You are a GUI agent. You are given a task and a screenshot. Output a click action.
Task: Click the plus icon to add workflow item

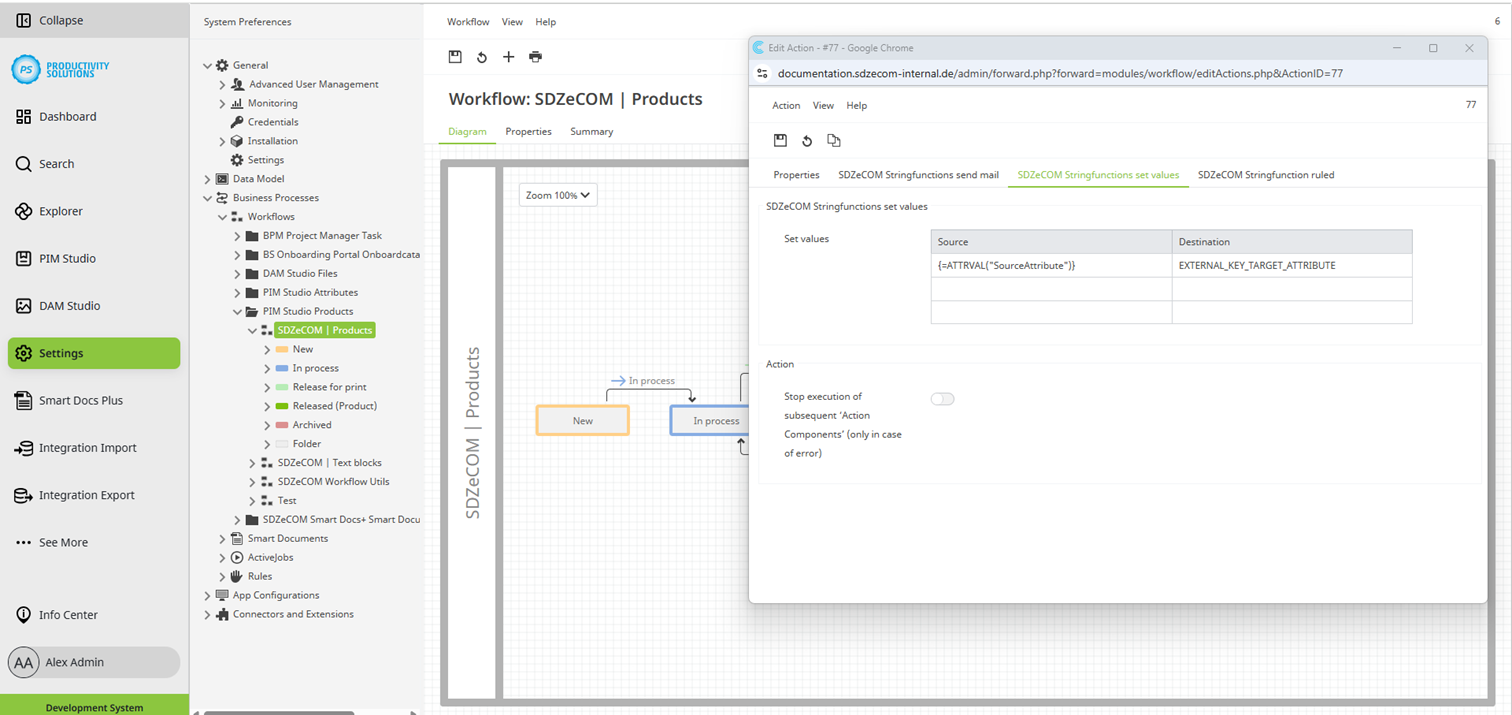(508, 57)
